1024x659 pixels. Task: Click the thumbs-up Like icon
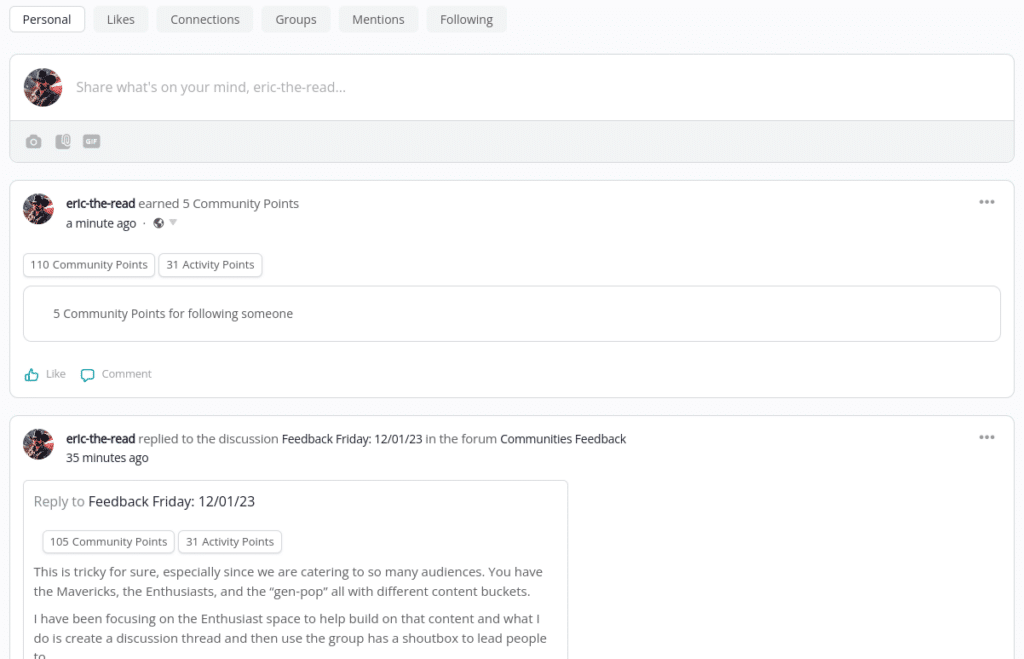32,375
